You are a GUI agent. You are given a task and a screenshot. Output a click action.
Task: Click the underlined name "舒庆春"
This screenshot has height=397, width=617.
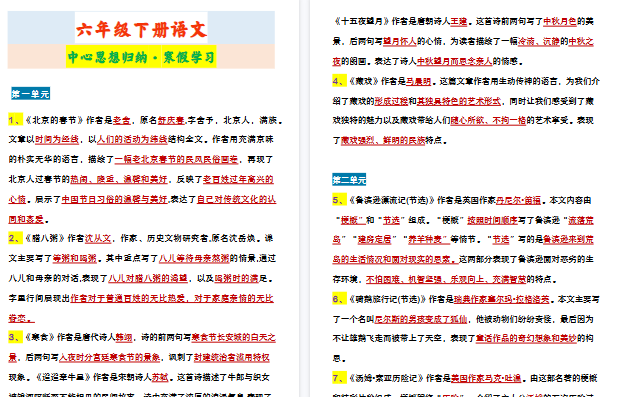click(x=171, y=120)
